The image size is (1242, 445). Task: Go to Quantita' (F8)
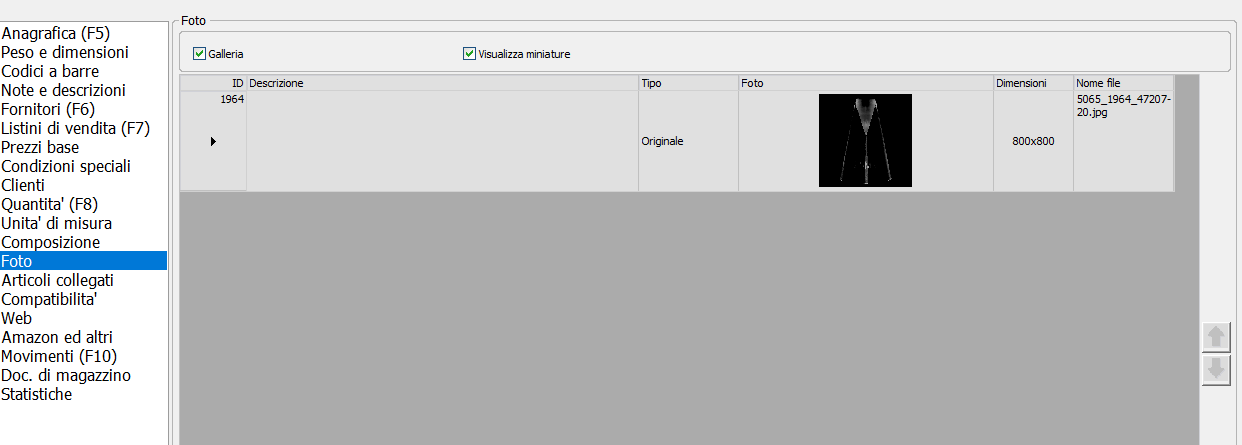50,204
